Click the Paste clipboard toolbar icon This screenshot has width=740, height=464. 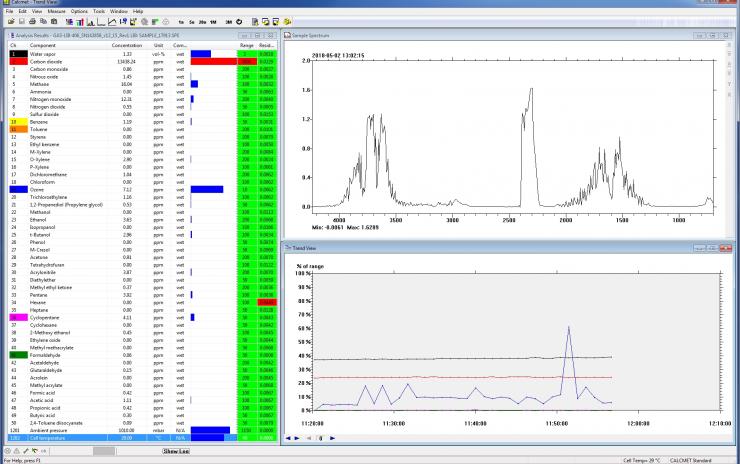pyautogui.click(x=54, y=22)
